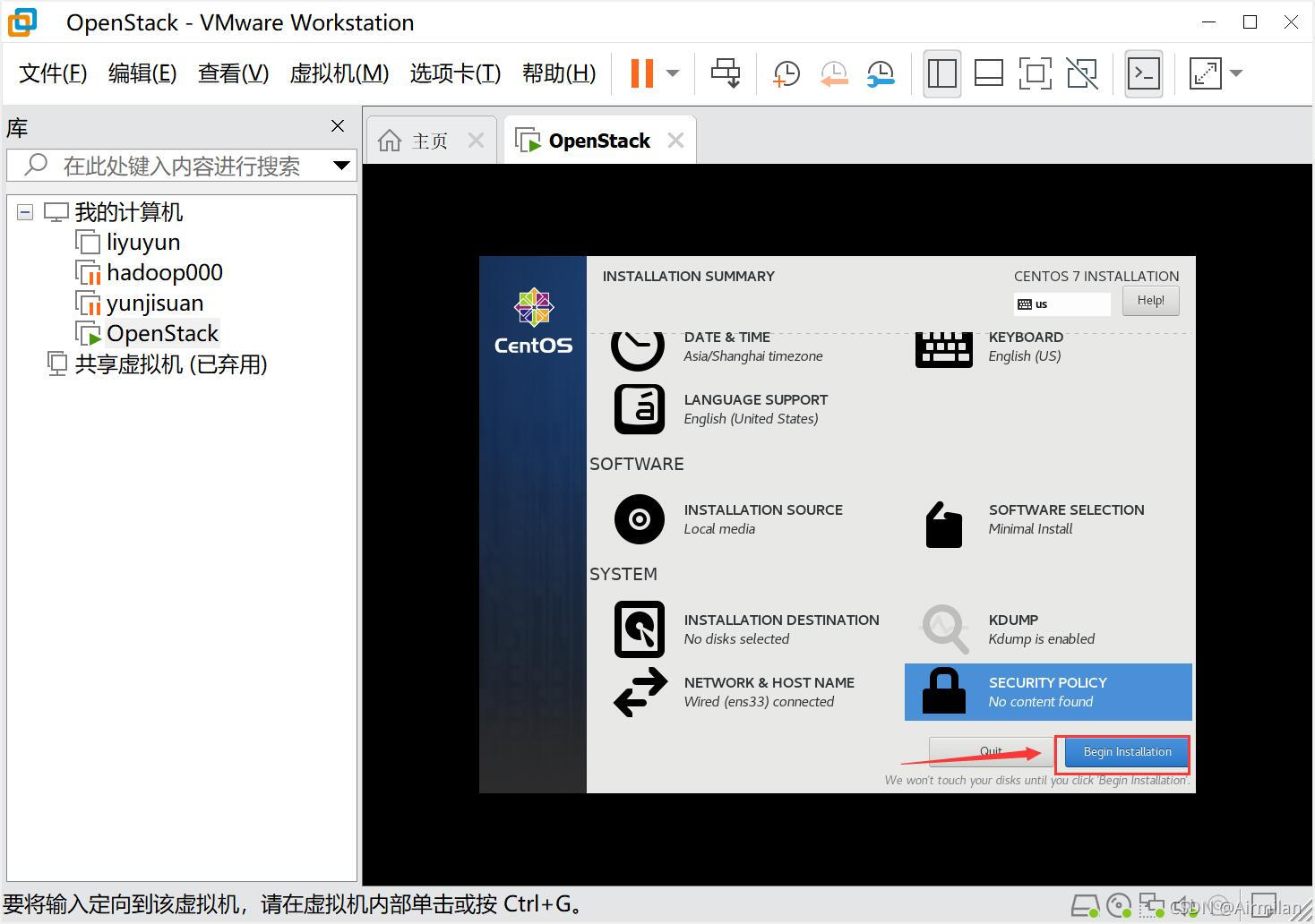
Task: Collapse the 我的计算机 tree node
Action: pos(25,212)
